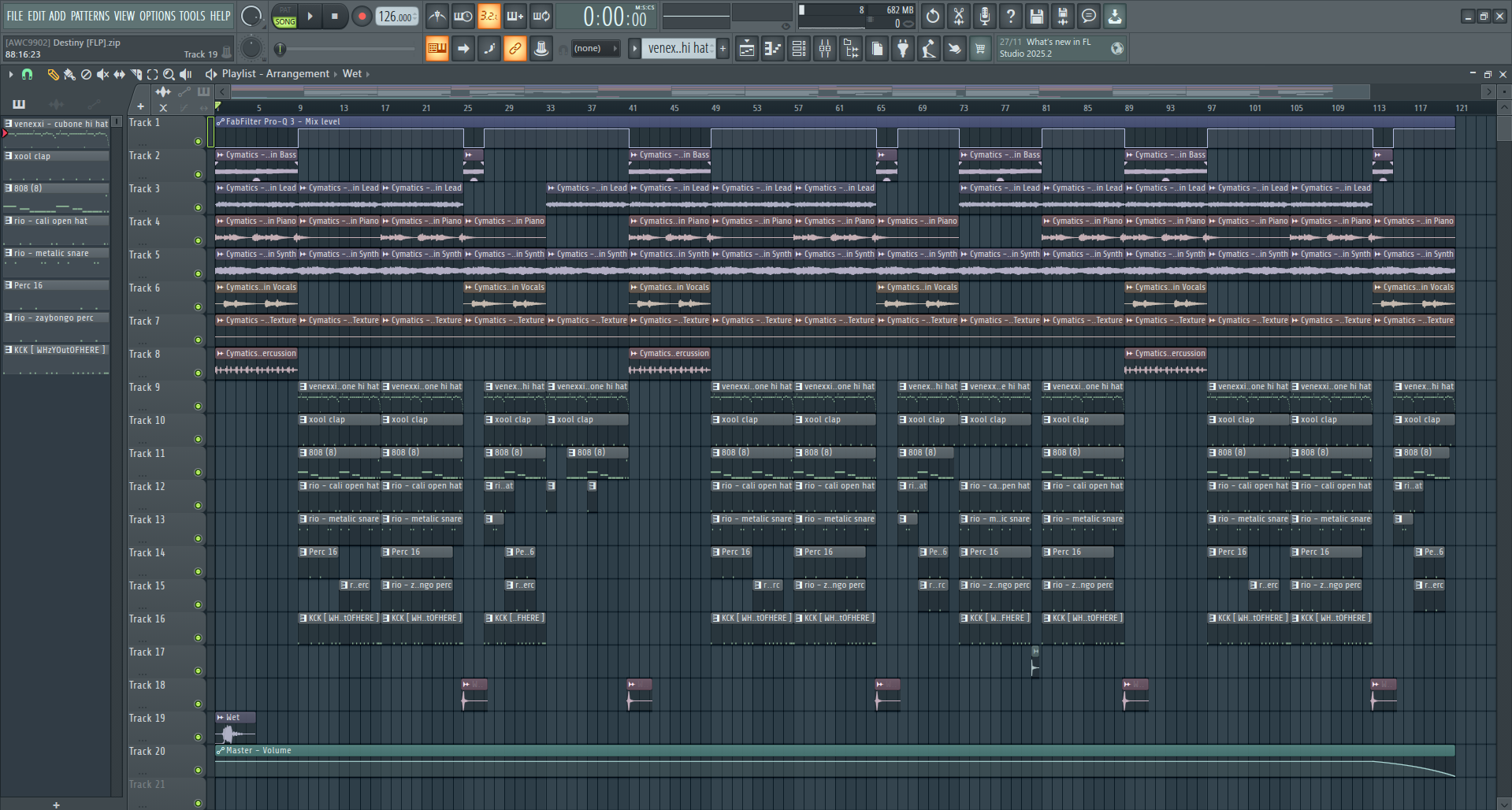Open the Playlist window icon
Image resolution: width=1512 pixels, height=810 pixels.
[747, 49]
